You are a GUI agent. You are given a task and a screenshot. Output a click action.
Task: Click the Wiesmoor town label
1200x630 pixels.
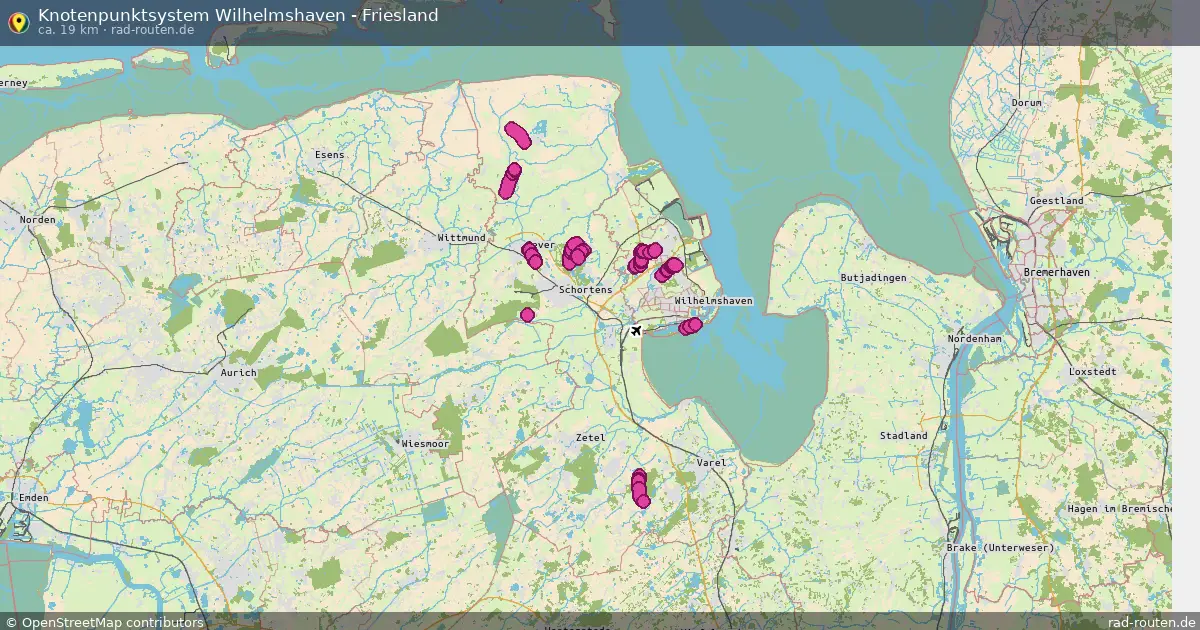(424, 442)
